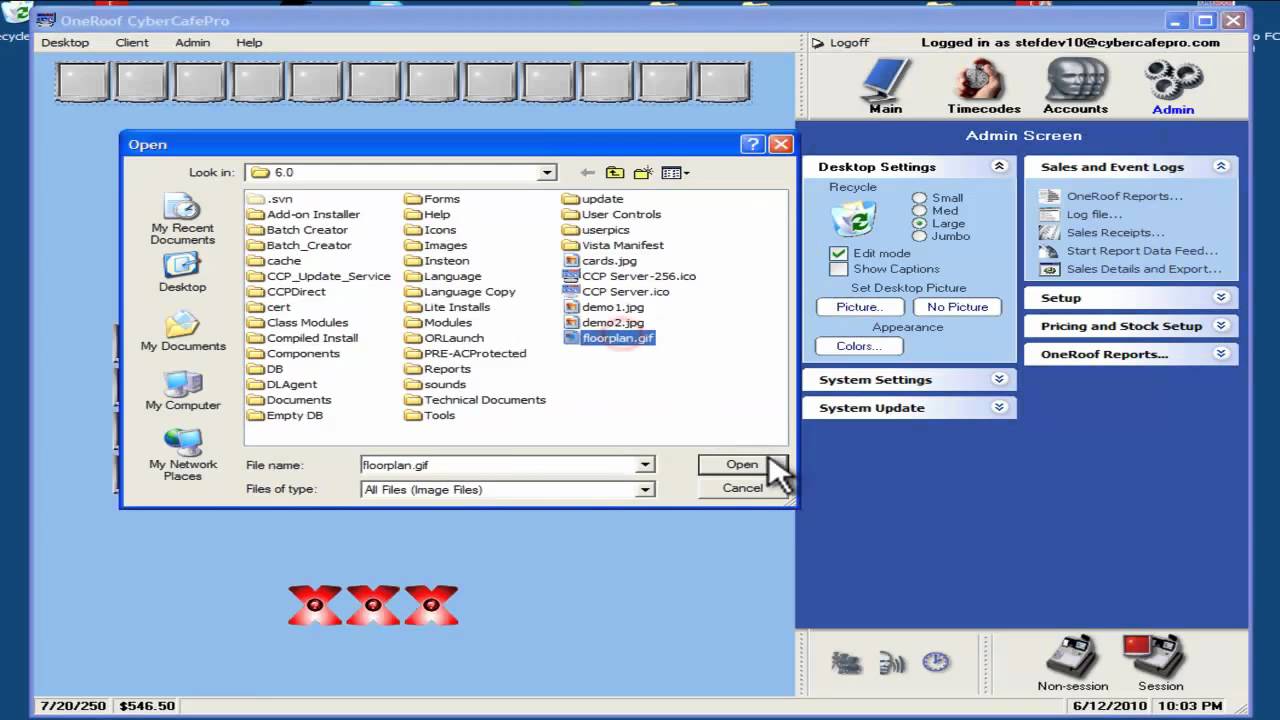Click the Recycle bin icon in Desktop Settings

click(x=853, y=217)
